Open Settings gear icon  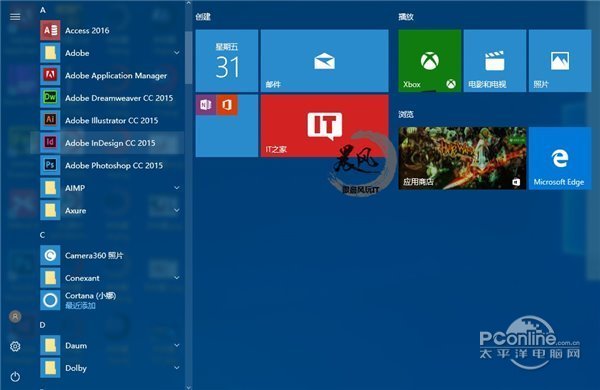pos(15,346)
